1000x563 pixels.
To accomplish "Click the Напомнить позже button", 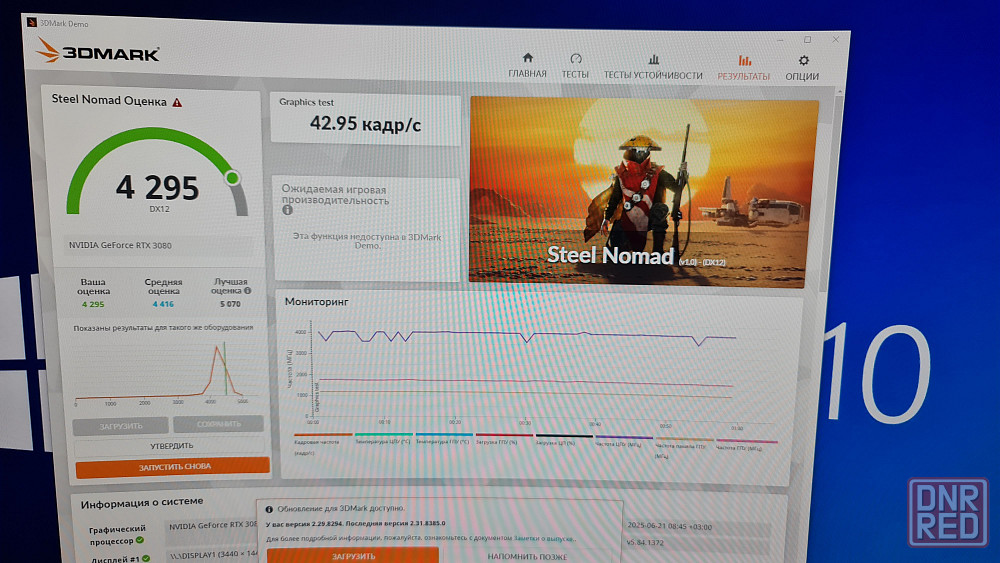I will click(527, 557).
